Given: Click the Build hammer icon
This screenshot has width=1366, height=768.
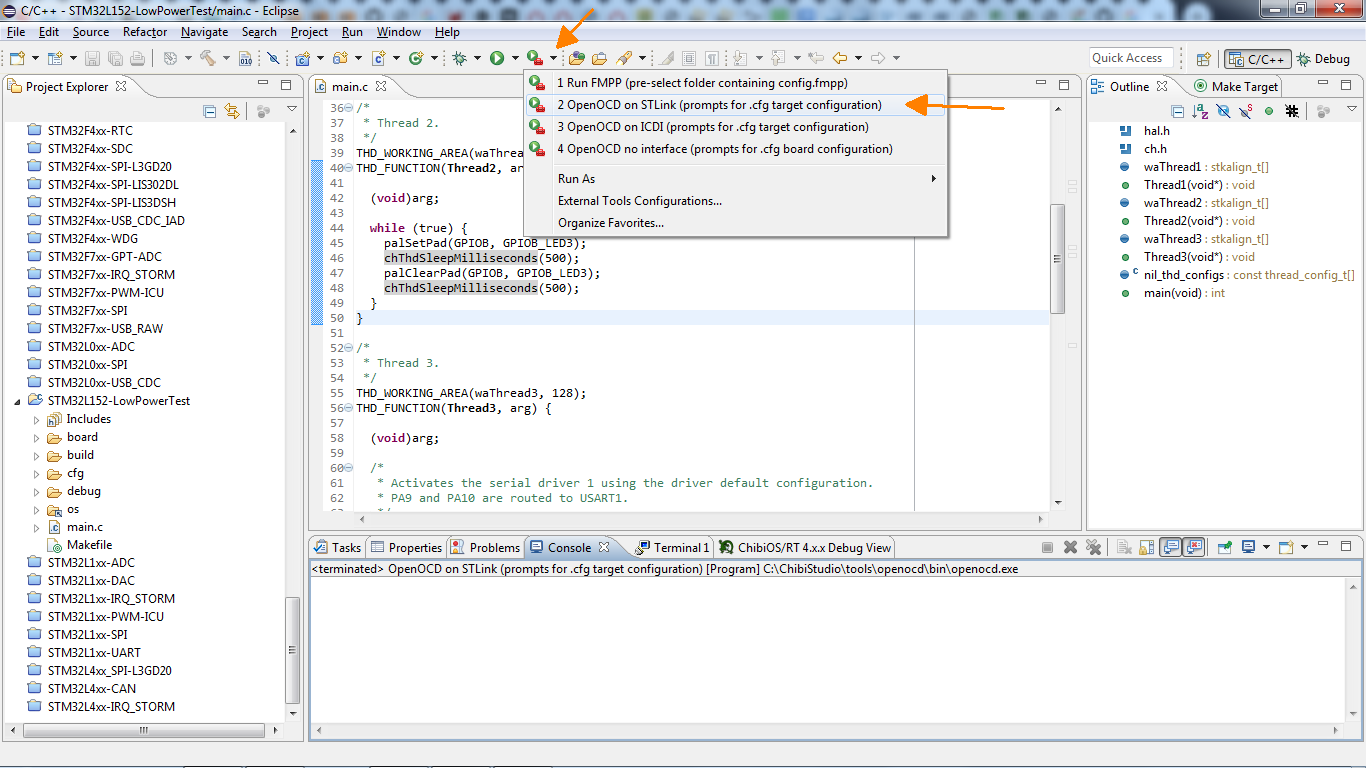Looking at the screenshot, I should 208,59.
